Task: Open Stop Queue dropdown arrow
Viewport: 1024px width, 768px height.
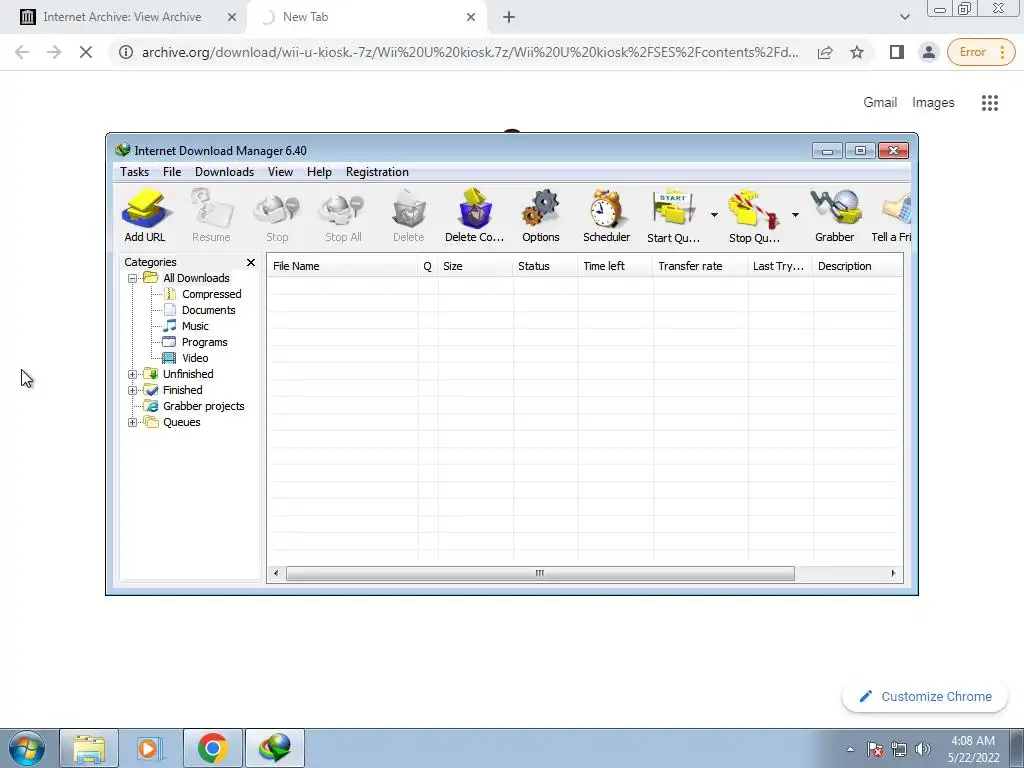Action: point(795,214)
